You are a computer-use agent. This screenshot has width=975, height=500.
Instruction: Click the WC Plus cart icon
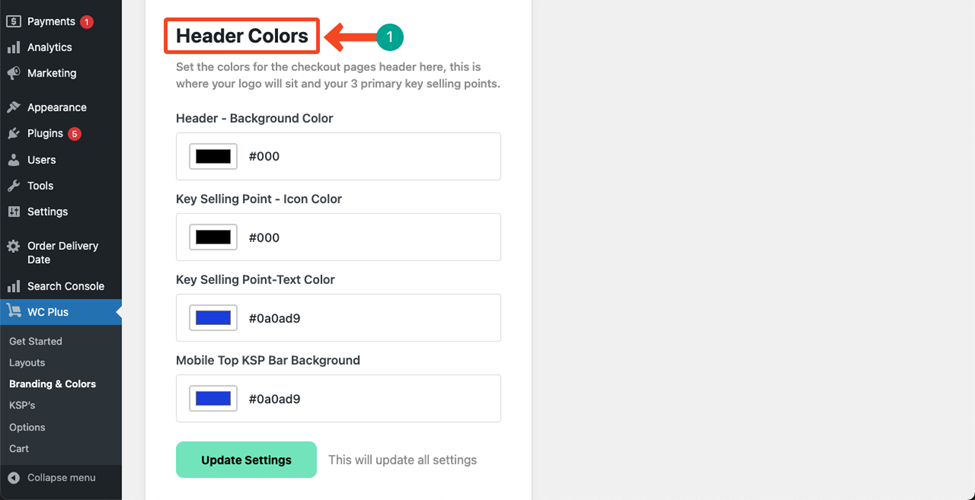pyautogui.click(x=14, y=312)
